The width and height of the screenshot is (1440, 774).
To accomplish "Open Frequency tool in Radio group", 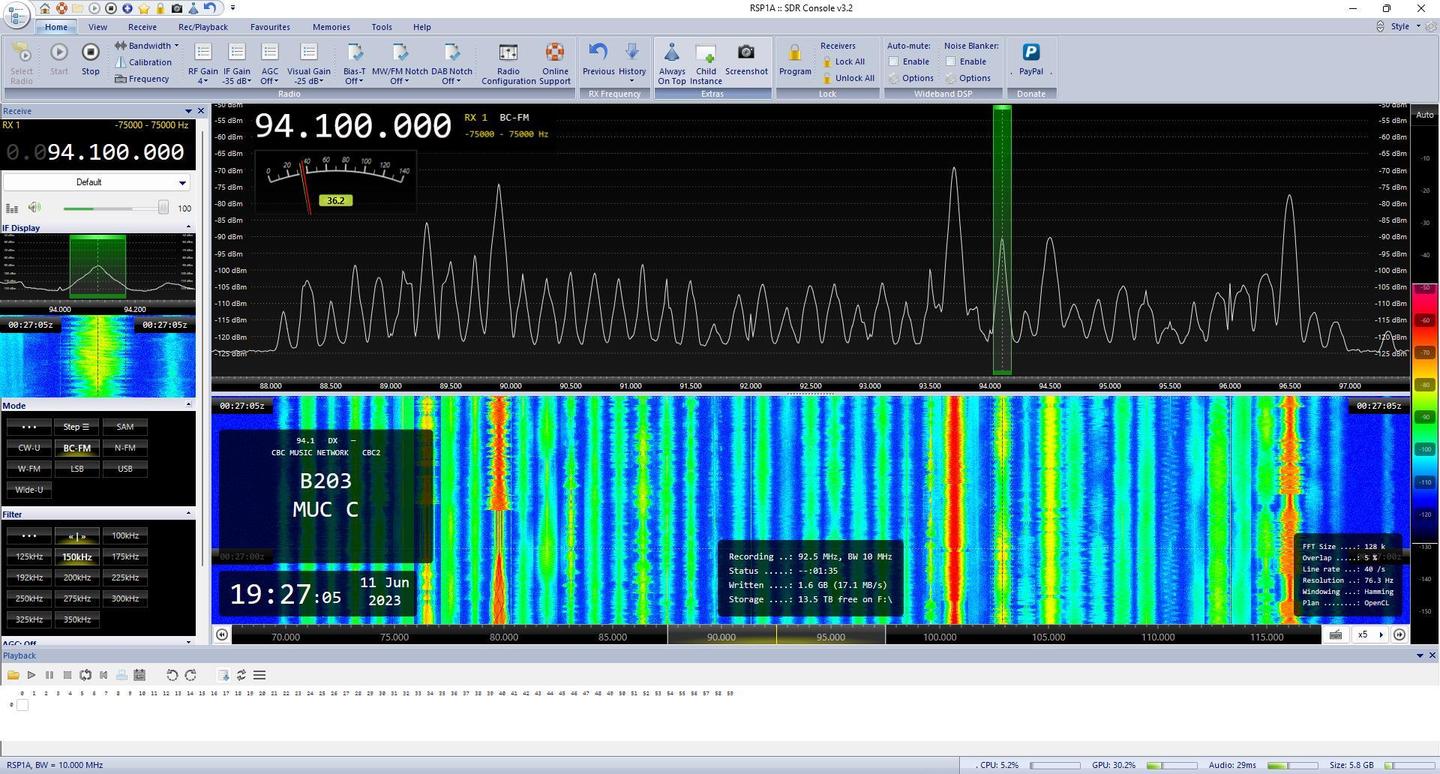I will [x=142, y=78].
